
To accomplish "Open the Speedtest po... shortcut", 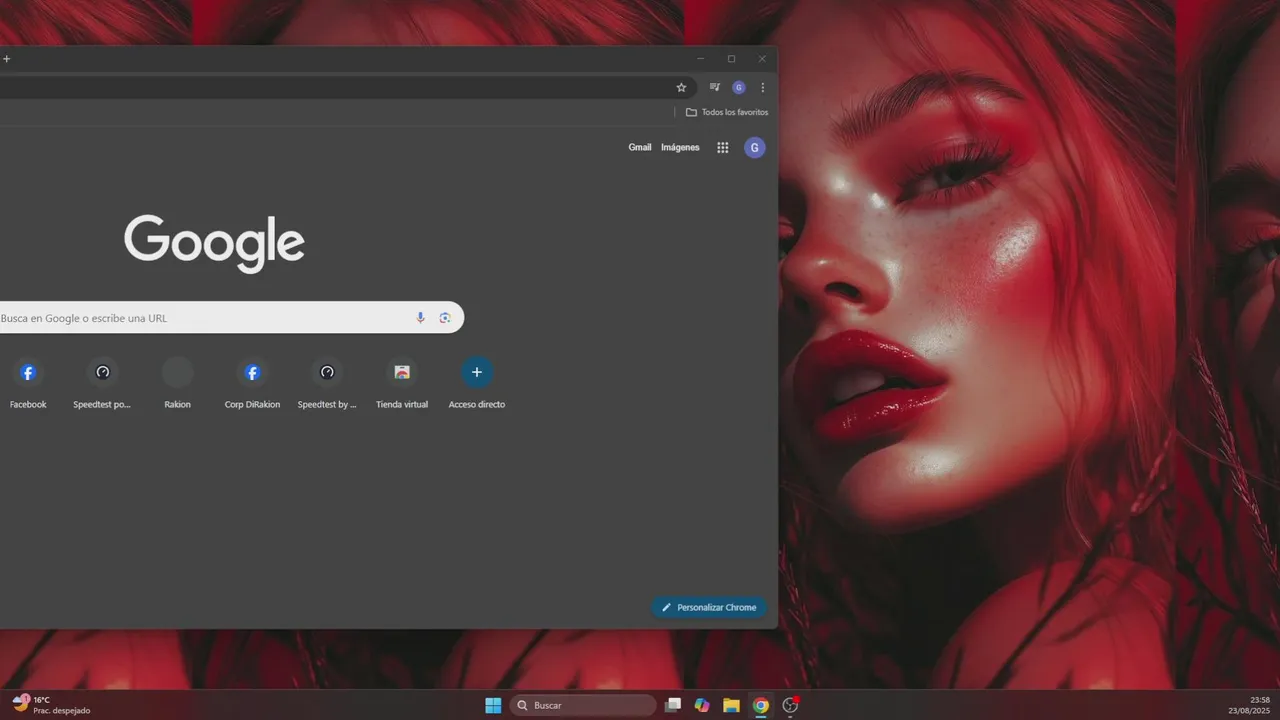I will 102,384.
